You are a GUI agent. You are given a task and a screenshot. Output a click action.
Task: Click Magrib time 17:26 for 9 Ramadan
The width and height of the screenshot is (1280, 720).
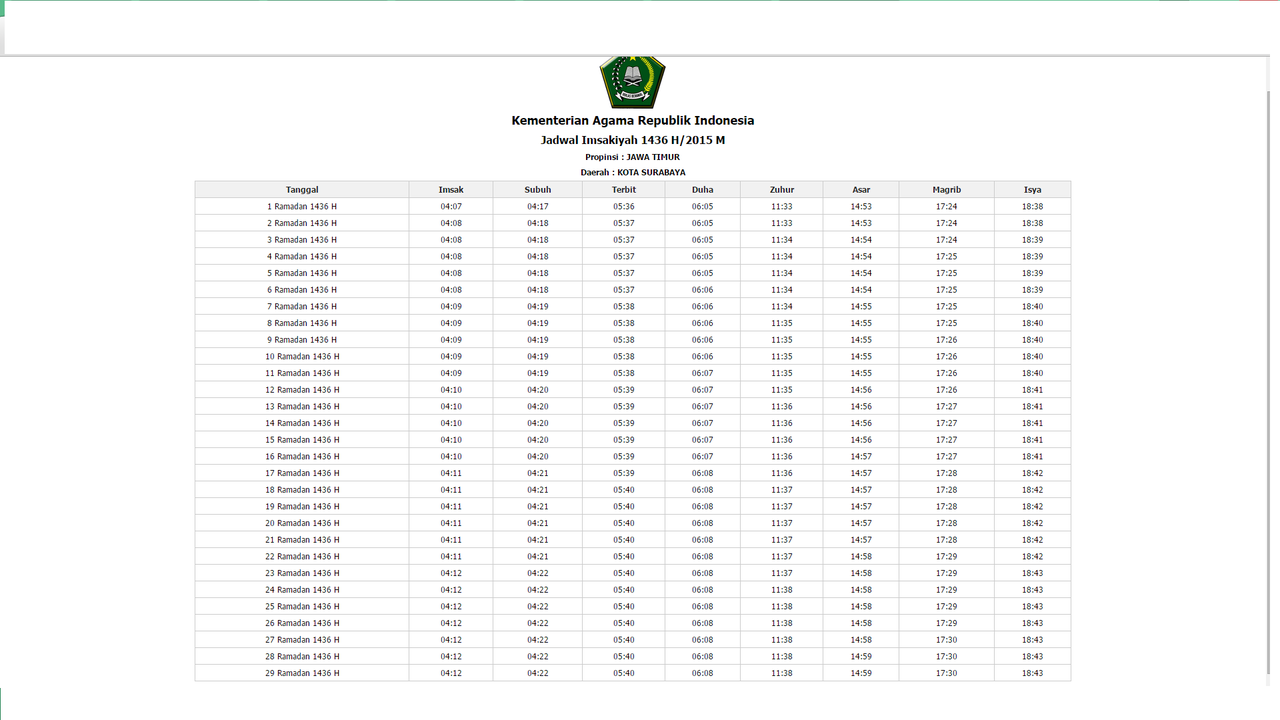(947, 340)
